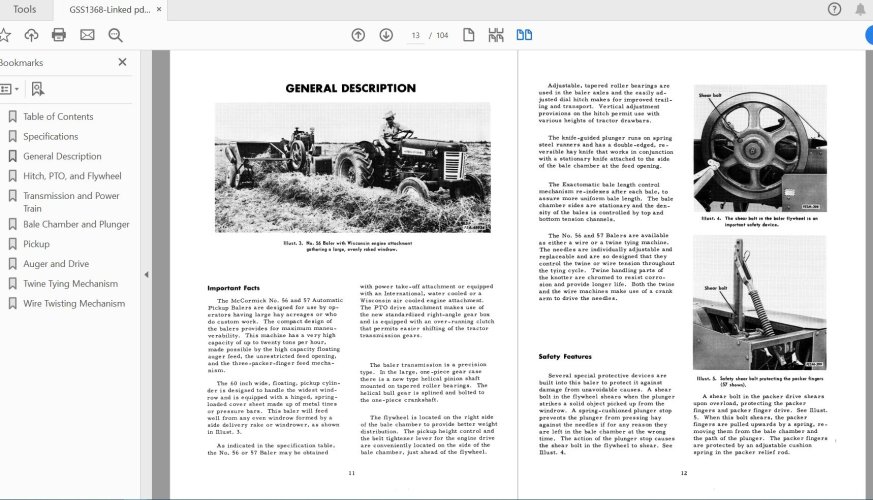Open the Tools tab
The width and height of the screenshot is (873, 500).
(x=24, y=9)
